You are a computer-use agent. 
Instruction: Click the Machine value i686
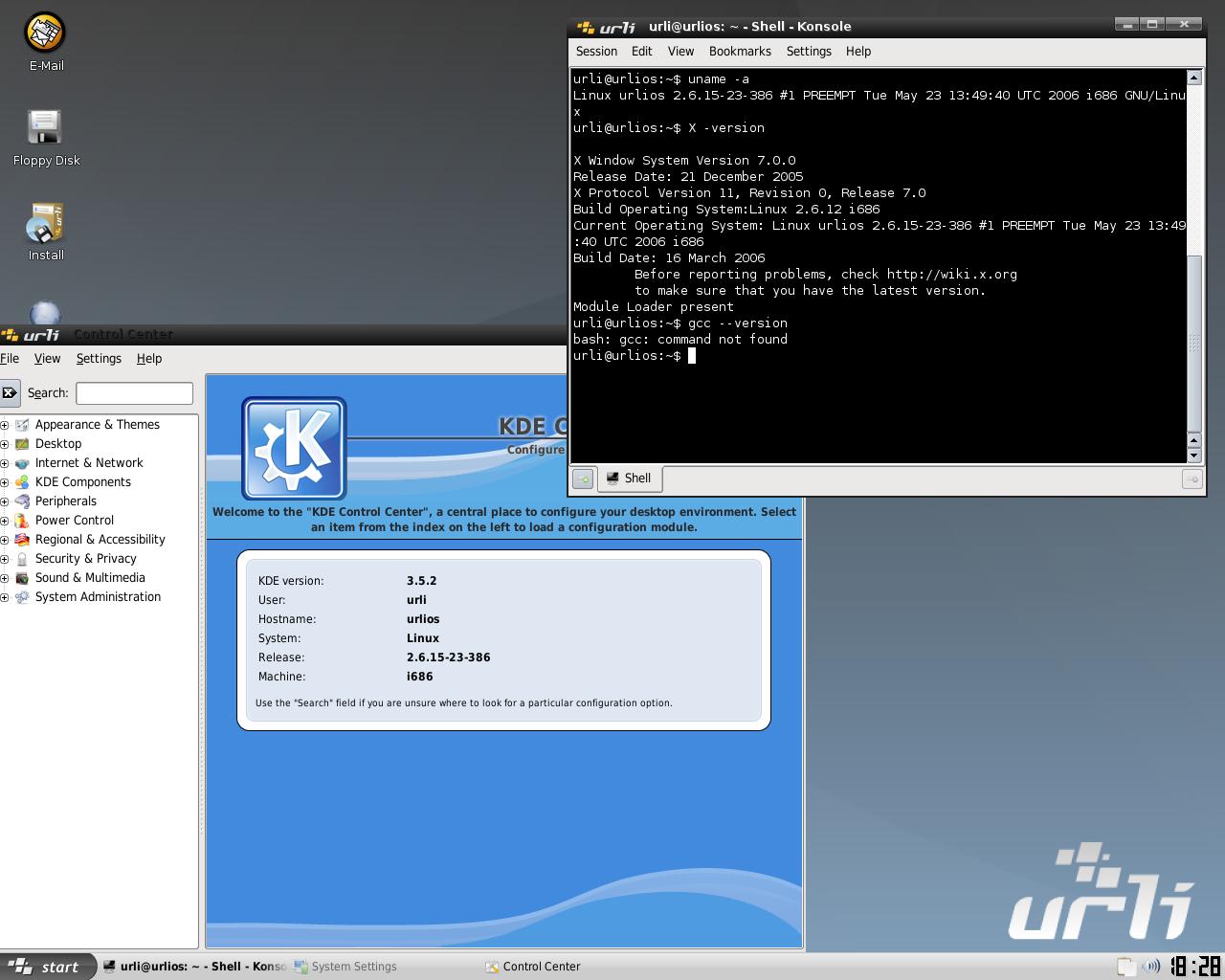[420, 677]
